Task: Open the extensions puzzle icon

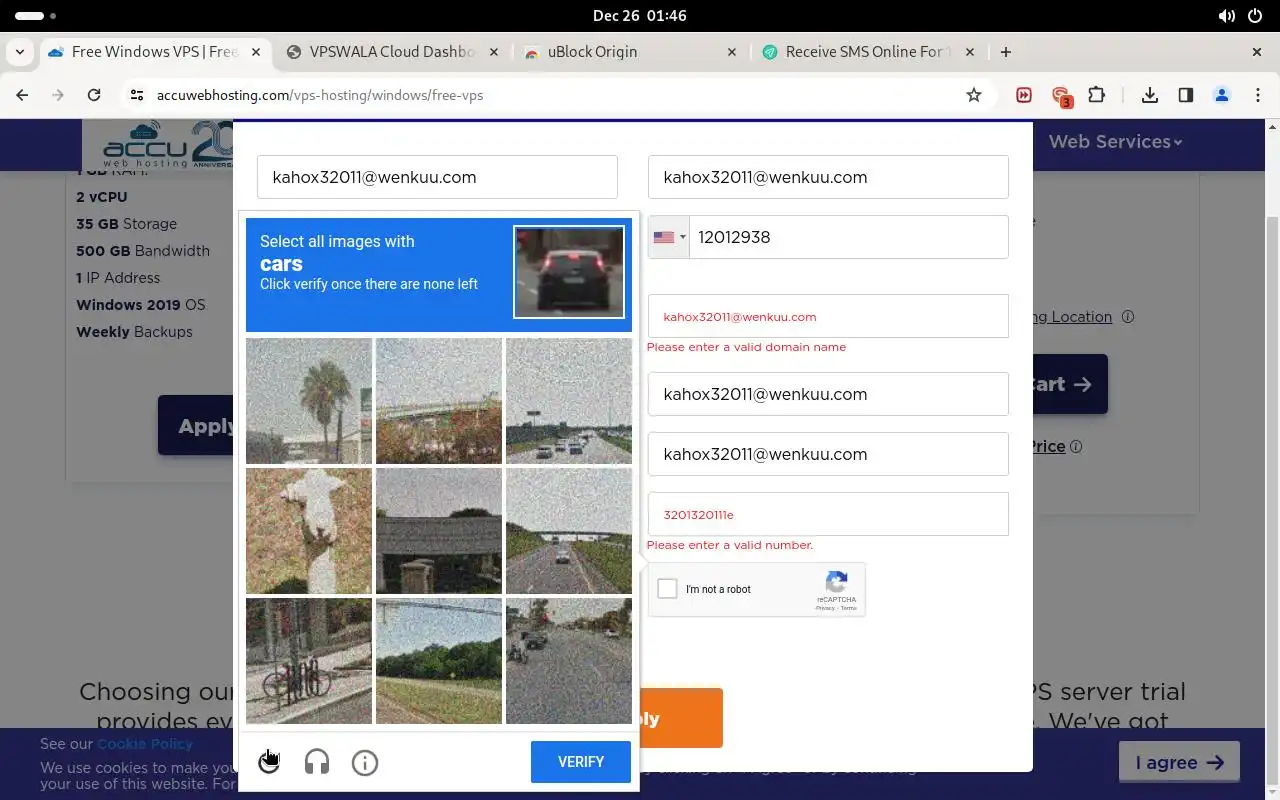Action: (1097, 95)
